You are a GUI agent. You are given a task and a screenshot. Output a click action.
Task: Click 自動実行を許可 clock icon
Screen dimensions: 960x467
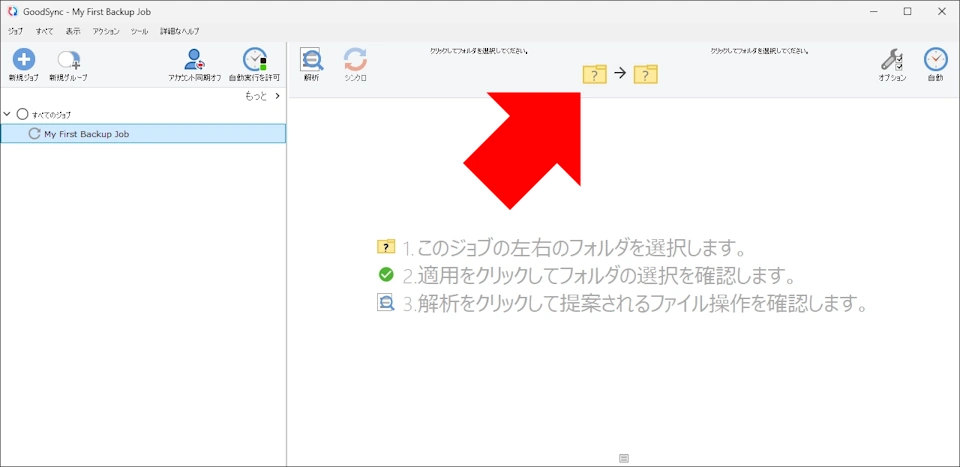click(255, 60)
